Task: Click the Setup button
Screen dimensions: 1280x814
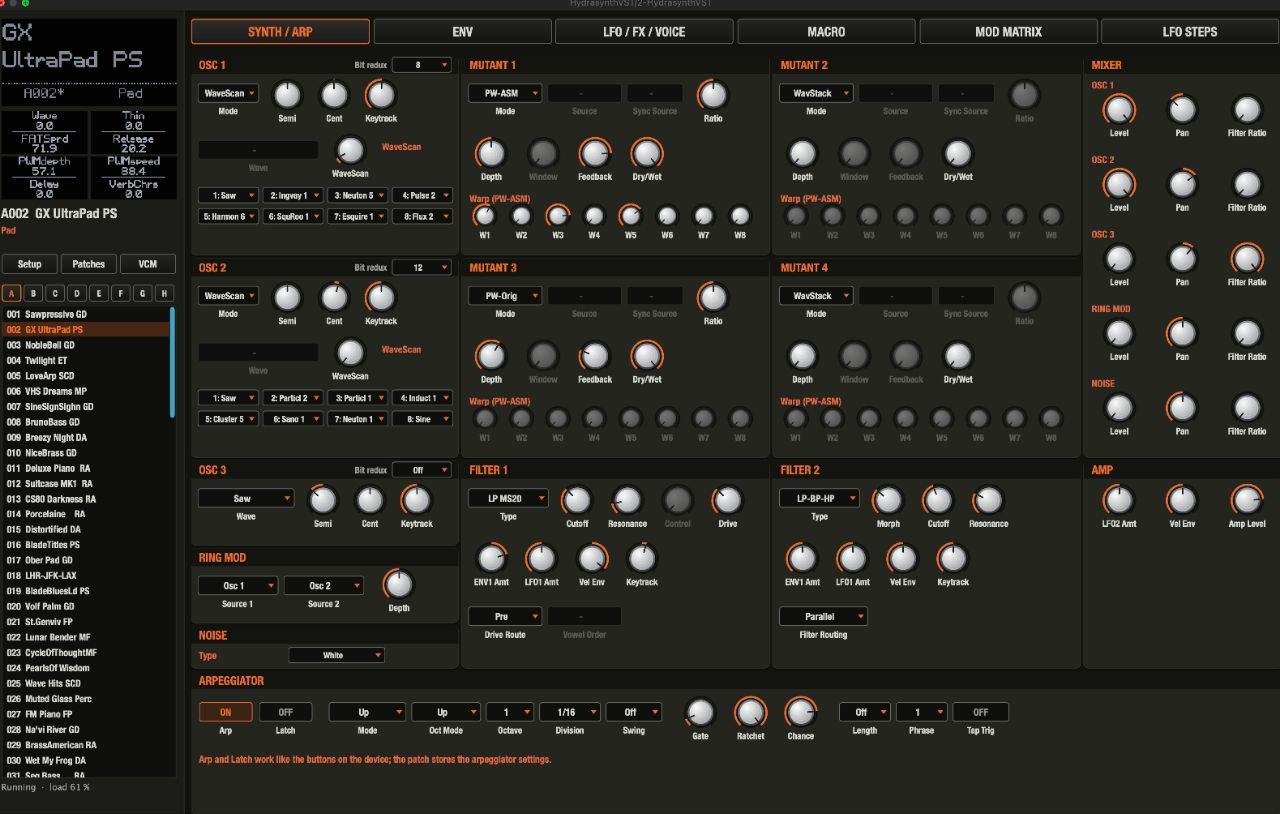Action: coord(30,264)
